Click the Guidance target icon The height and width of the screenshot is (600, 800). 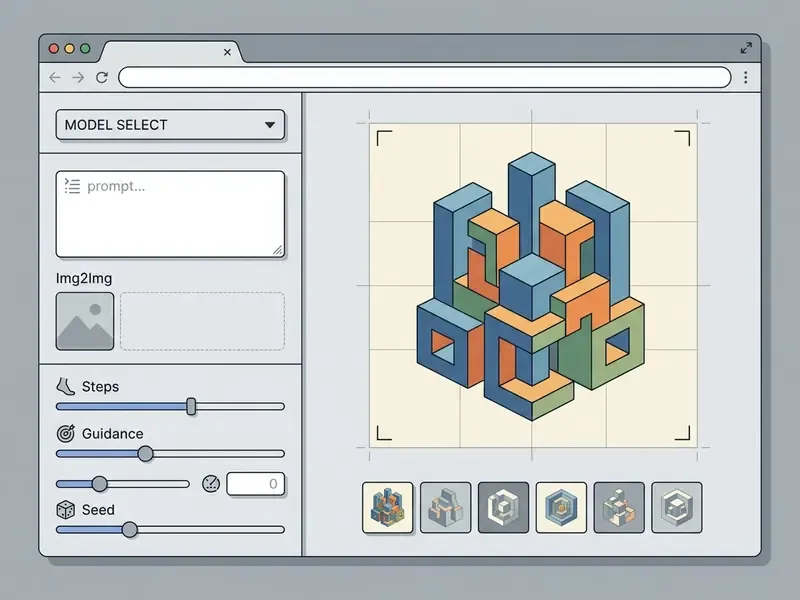(x=65, y=434)
